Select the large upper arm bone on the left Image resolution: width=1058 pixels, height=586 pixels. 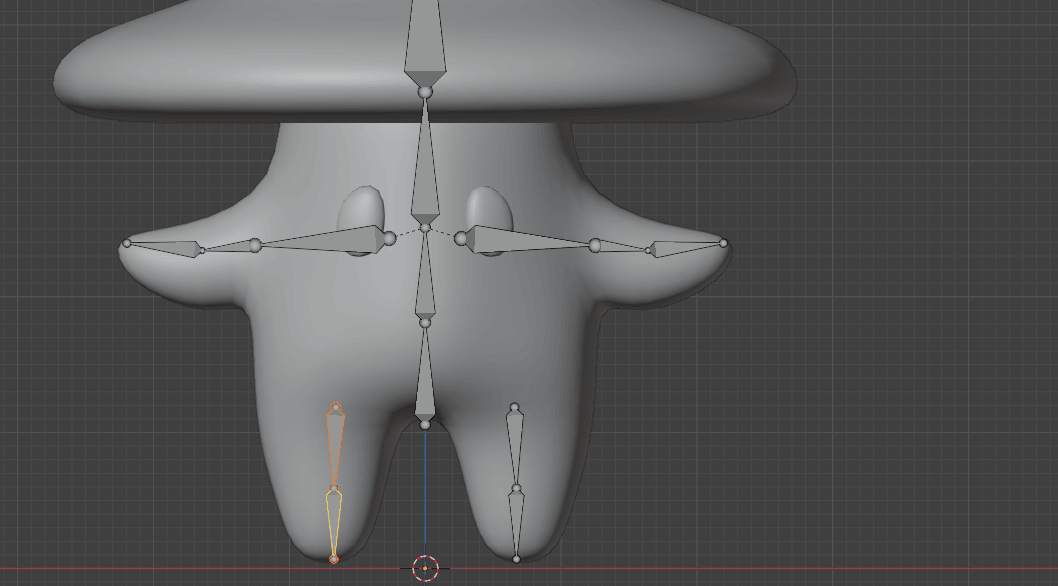pos(330,240)
